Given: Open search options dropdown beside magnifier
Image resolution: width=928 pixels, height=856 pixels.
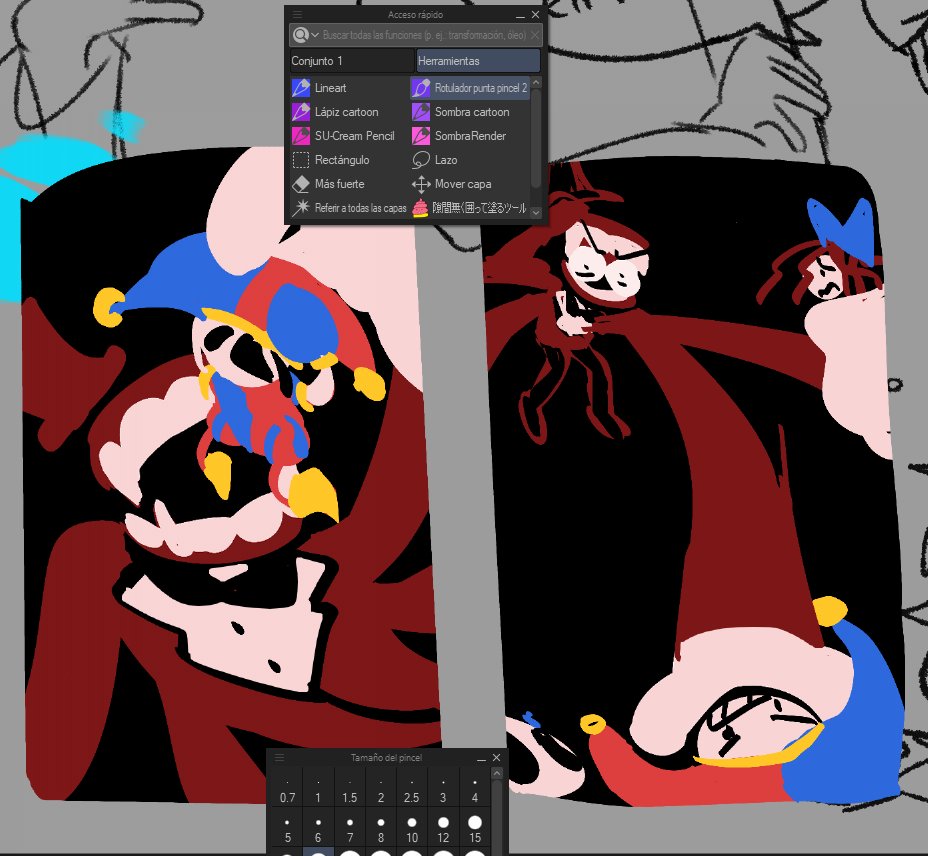Looking at the screenshot, I should click(315, 35).
